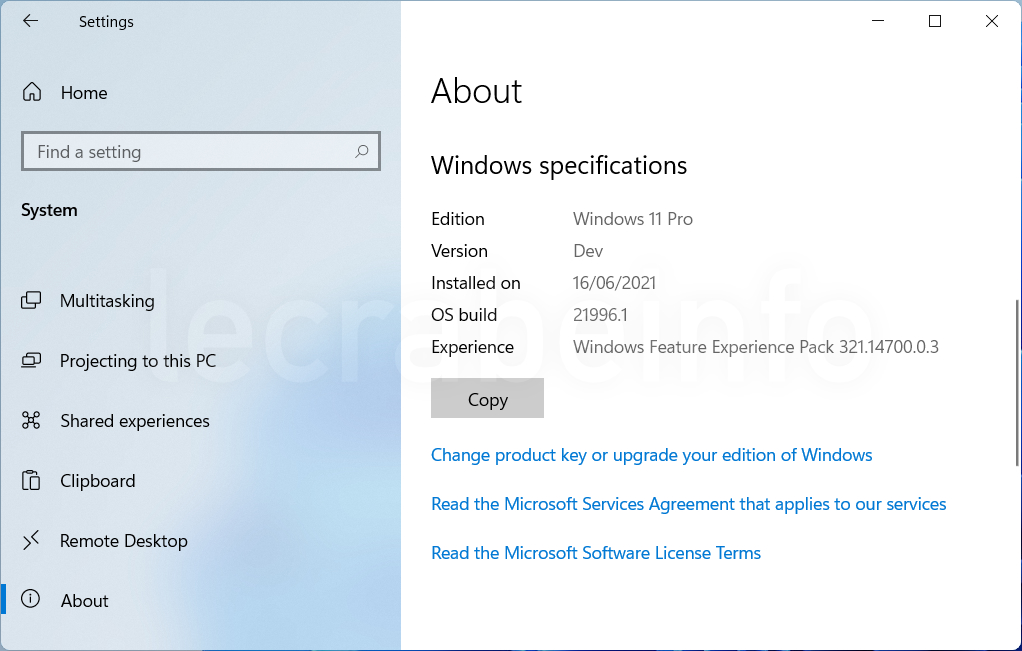
Task: Click the System section heading
Action: pyautogui.click(x=49, y=210)
